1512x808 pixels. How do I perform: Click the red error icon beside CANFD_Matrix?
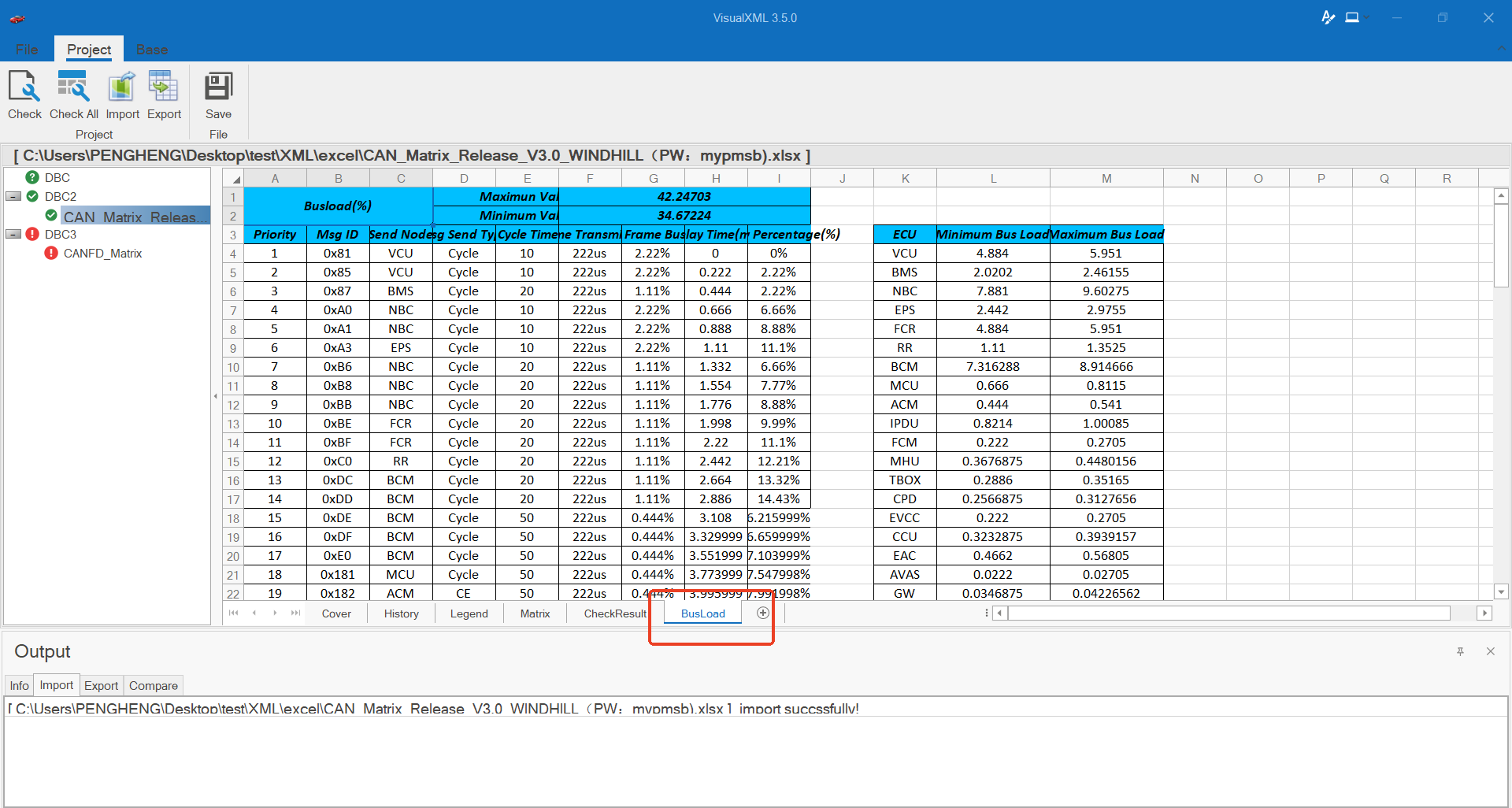pyautogui.click(x=51, y=253)
